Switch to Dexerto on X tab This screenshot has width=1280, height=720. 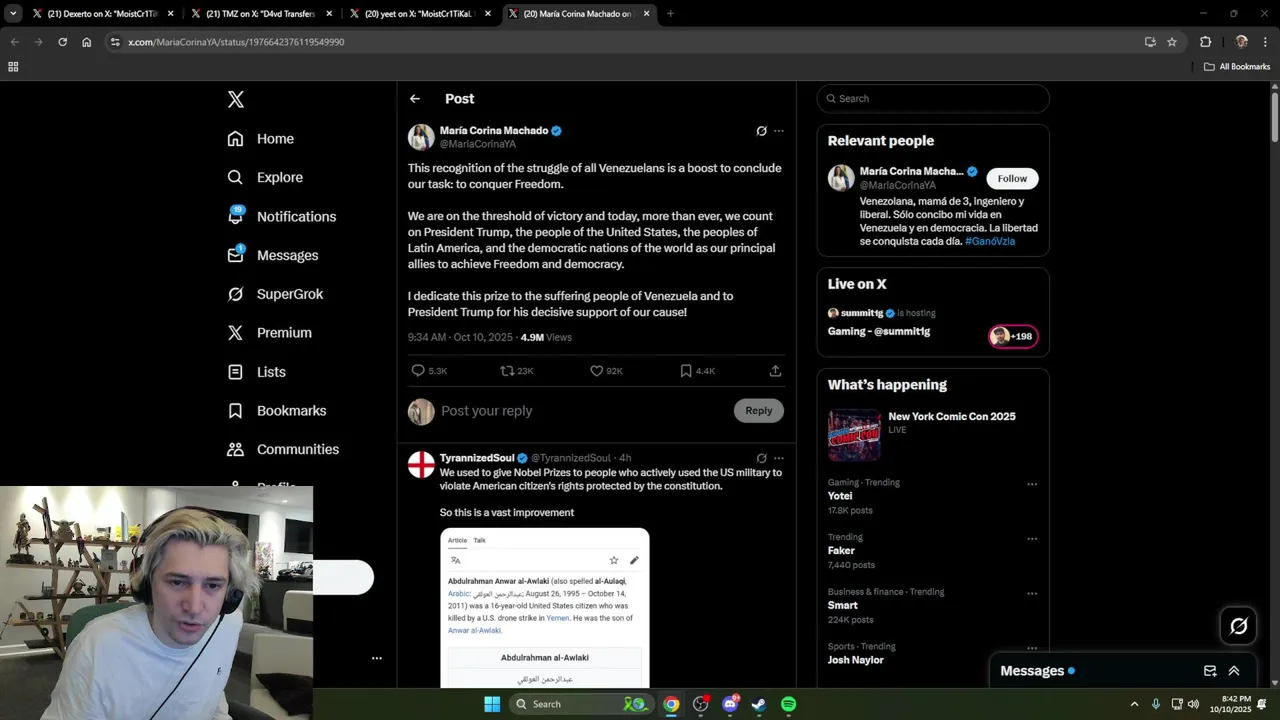coord(103,14)
